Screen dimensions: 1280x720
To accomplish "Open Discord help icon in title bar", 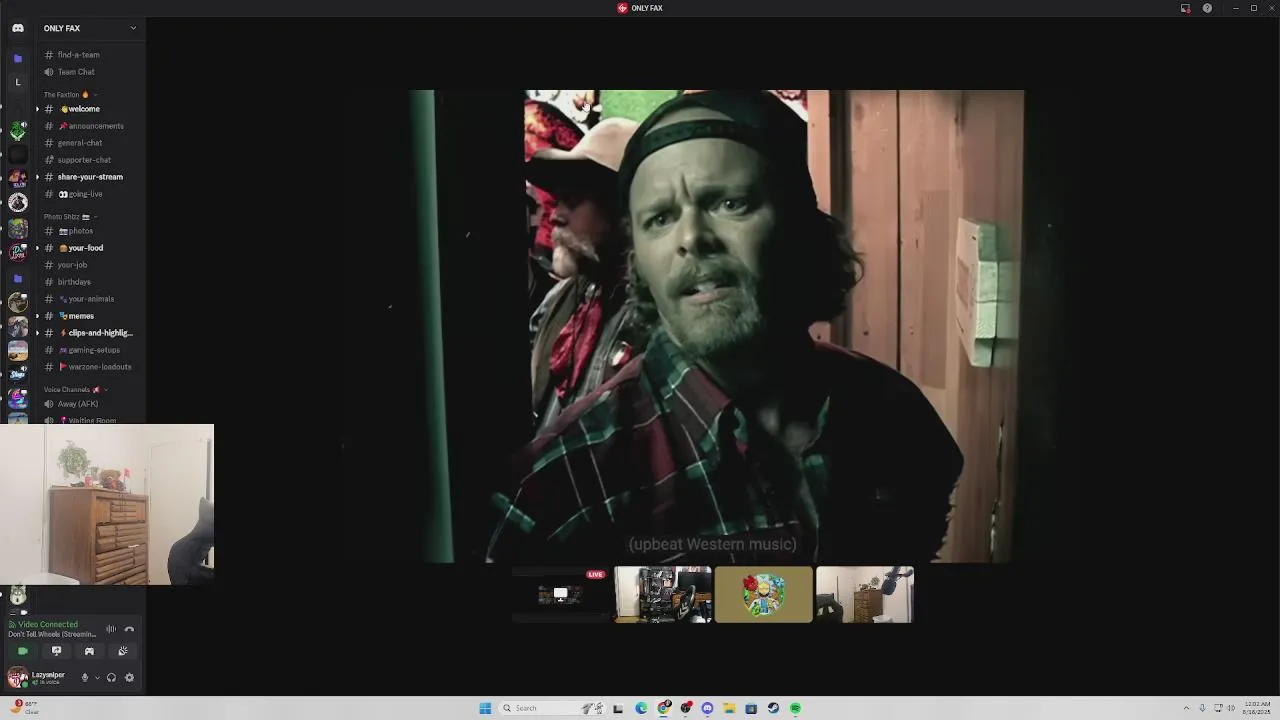I will click(1207, 8).
